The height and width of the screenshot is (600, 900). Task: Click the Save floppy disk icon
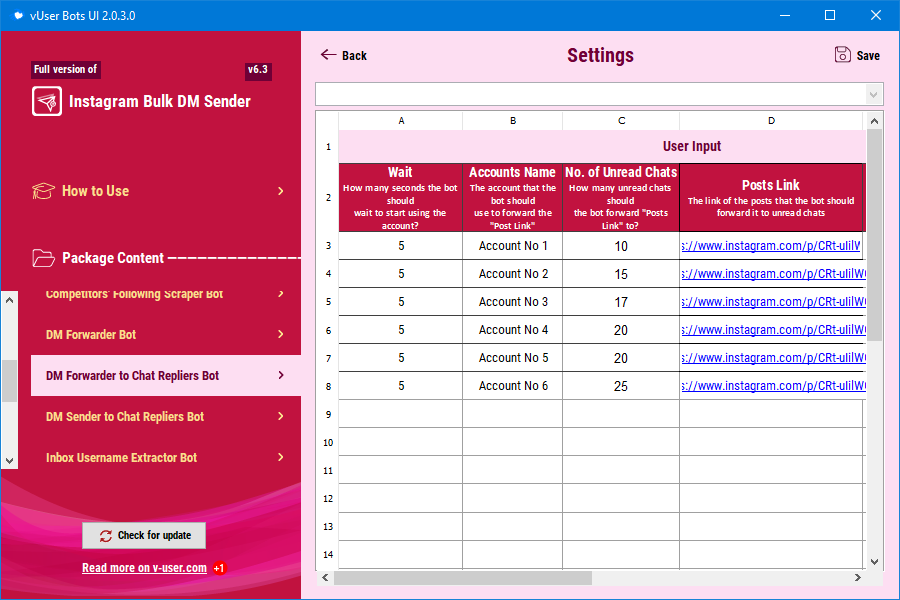click(x=843, y=55)
